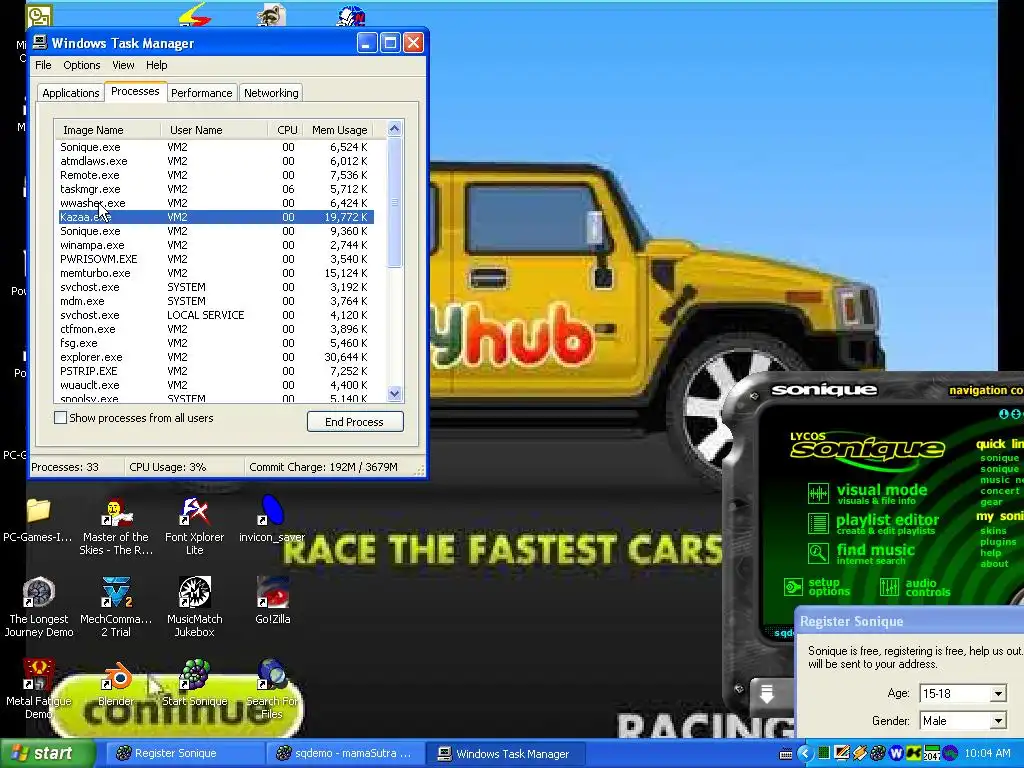Select the Start Sonique desktop shortcut
This screenshot has height=768, width=1024.
click(x=195, y=683)
